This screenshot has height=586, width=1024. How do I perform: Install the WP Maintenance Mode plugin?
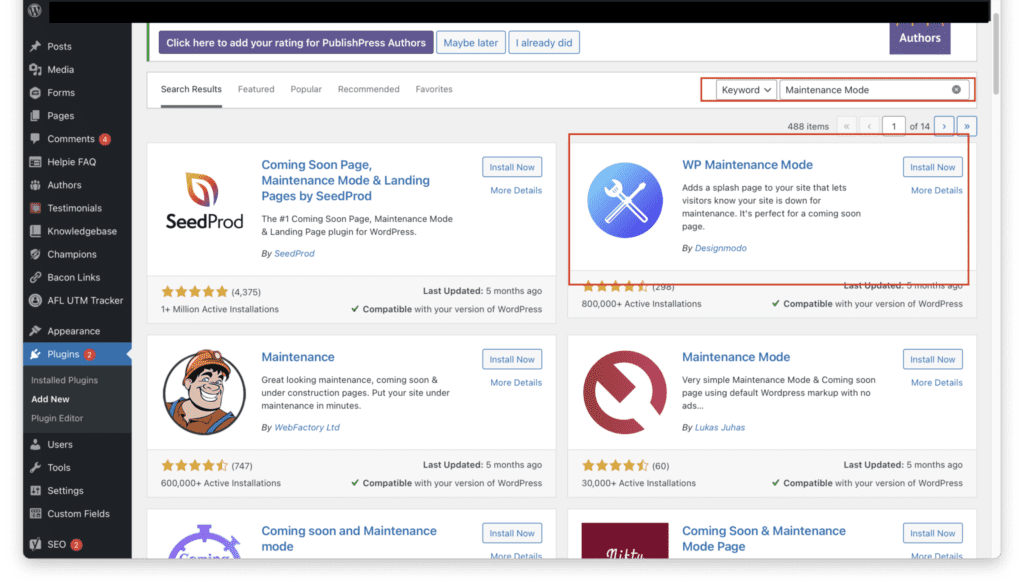pyautogui.click(x=932, y=167)
